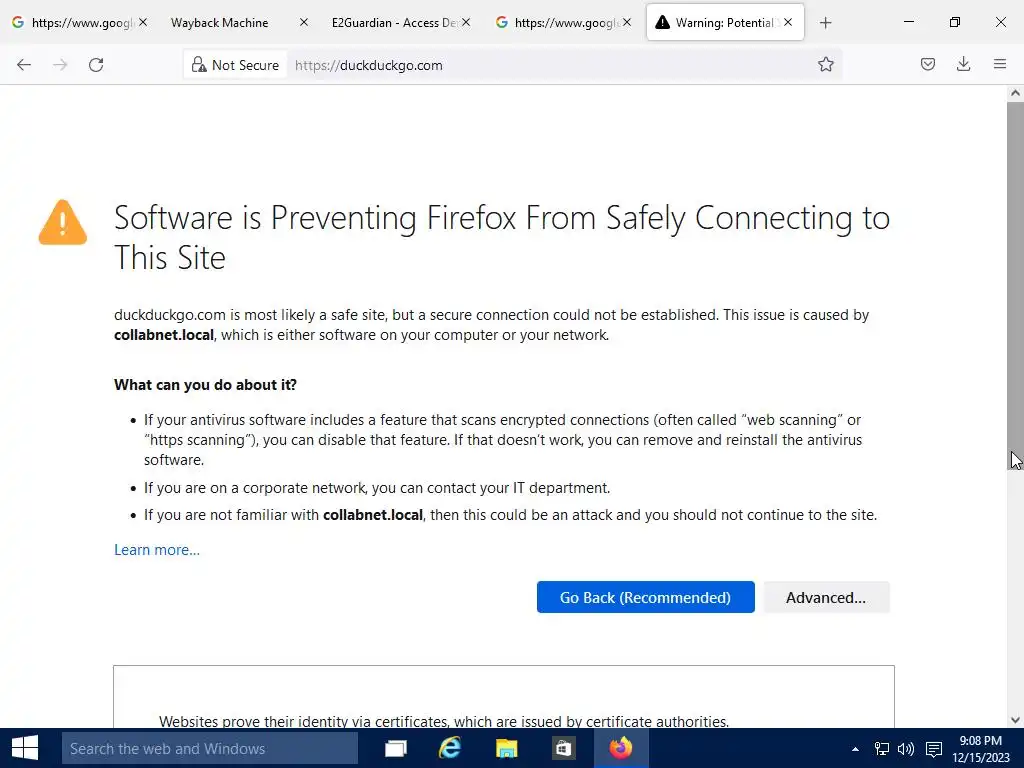The image size is (1024, 768).
Task: Open Task View on the taskbar
Action: [396, 748]
